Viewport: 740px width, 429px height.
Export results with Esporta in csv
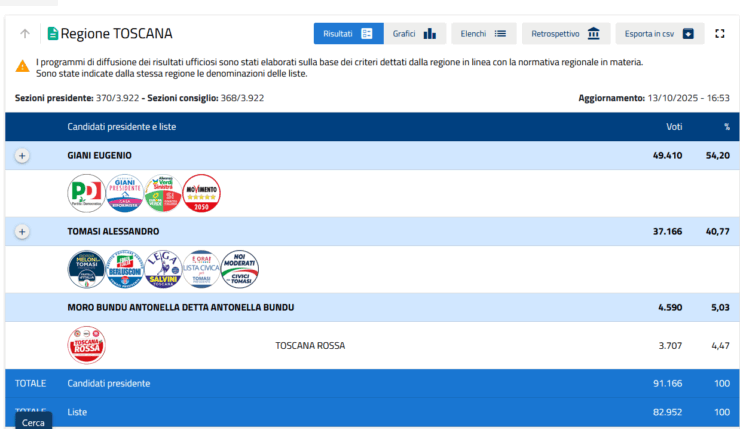pos(659,34)
